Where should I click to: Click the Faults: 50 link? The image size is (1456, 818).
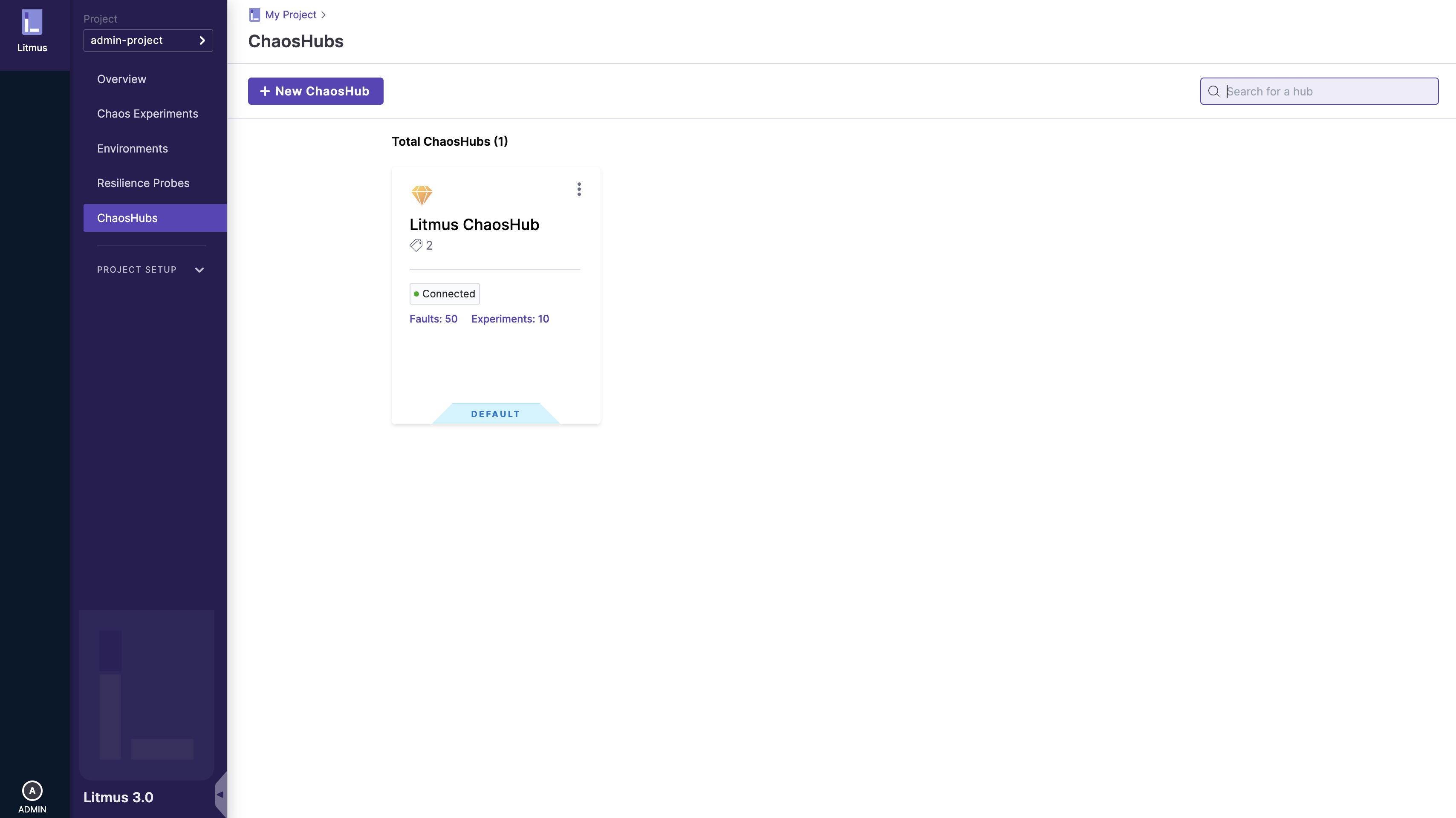433,319
